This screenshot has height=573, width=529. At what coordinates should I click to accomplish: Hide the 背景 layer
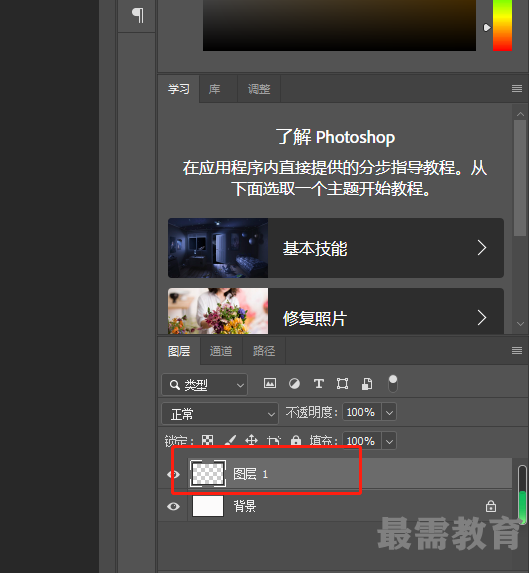(x=174, y=506)
